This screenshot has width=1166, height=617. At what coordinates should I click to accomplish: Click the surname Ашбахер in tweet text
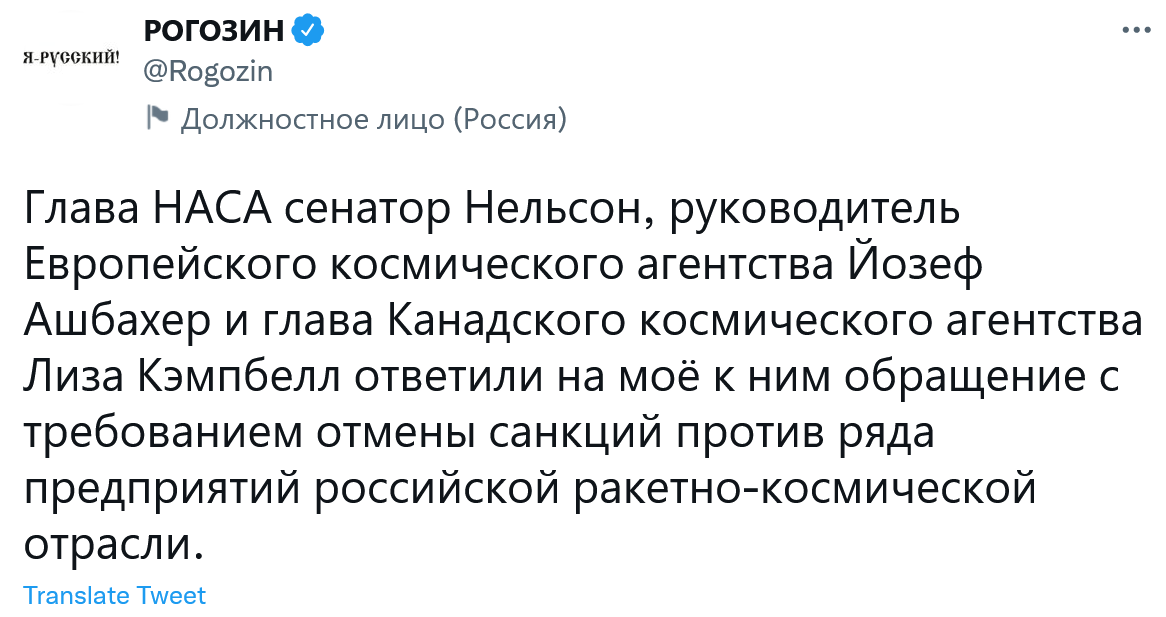coord(113,323)
